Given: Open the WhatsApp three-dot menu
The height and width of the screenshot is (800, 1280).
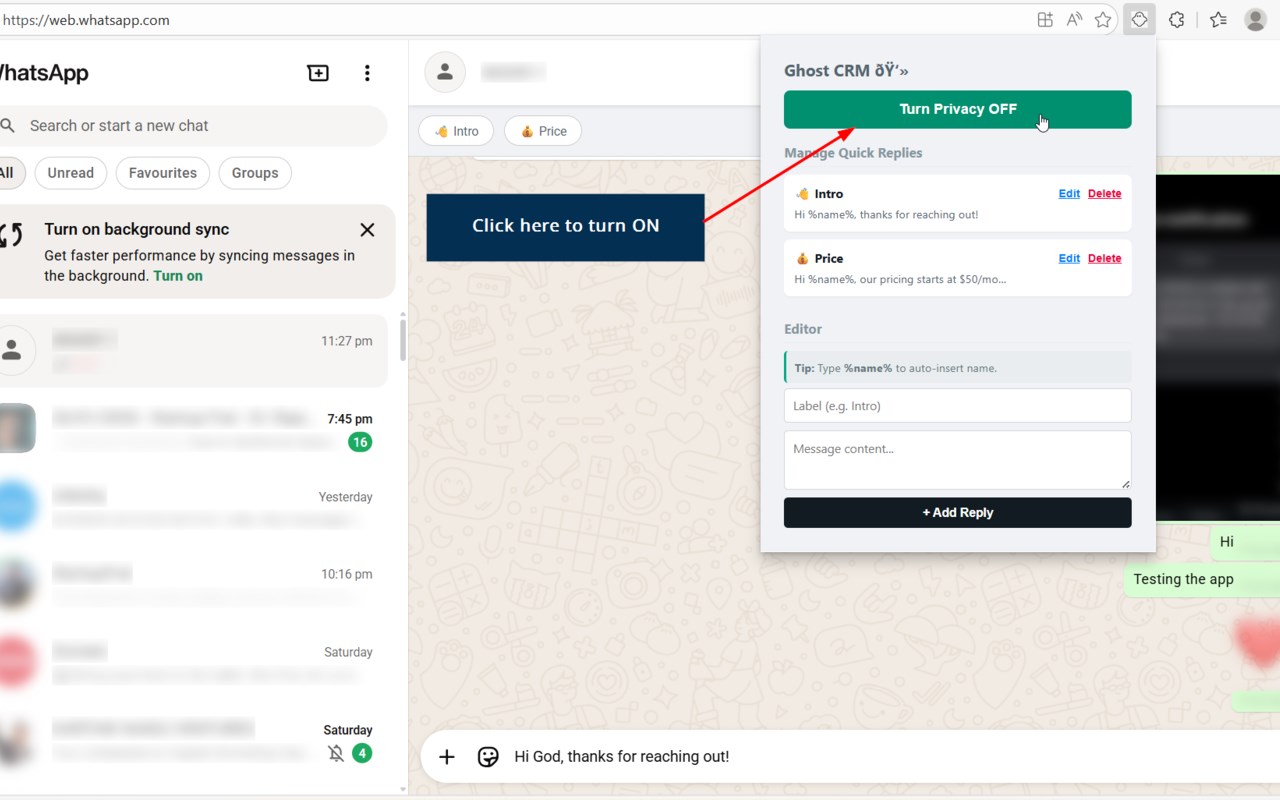Looking at the screenshot, I should [367, 73].
